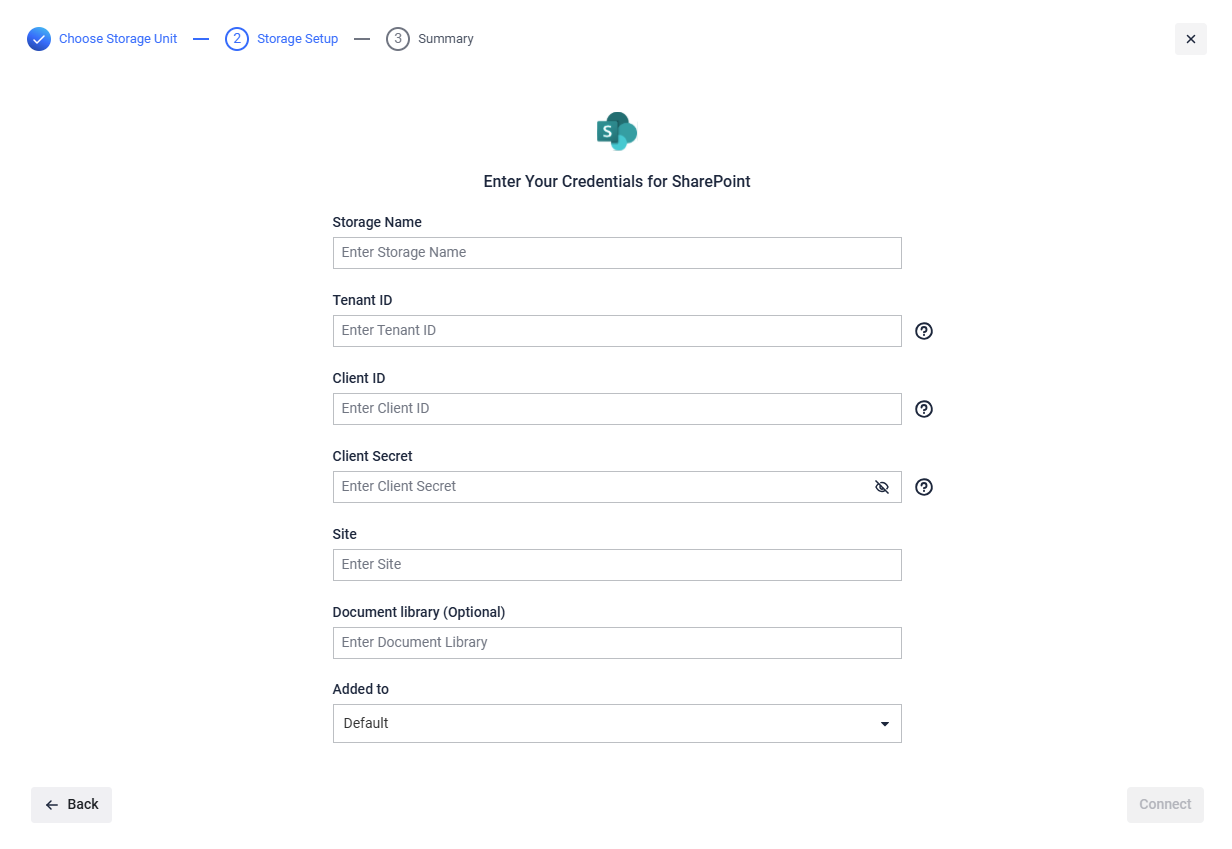Focus the Storage Name input field
Screen dimensions: 1232x849
617,253
